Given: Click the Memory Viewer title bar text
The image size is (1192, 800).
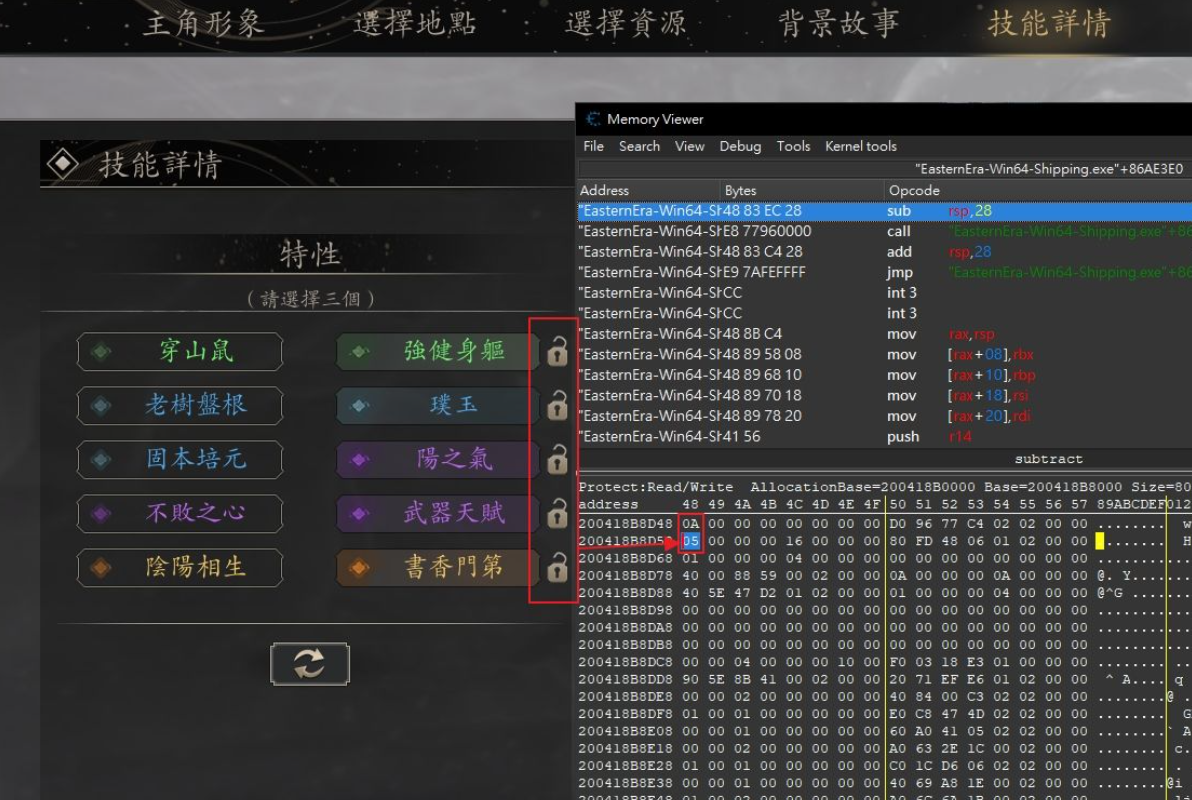Looking at the screenshot, I should (x=655, y=119).
